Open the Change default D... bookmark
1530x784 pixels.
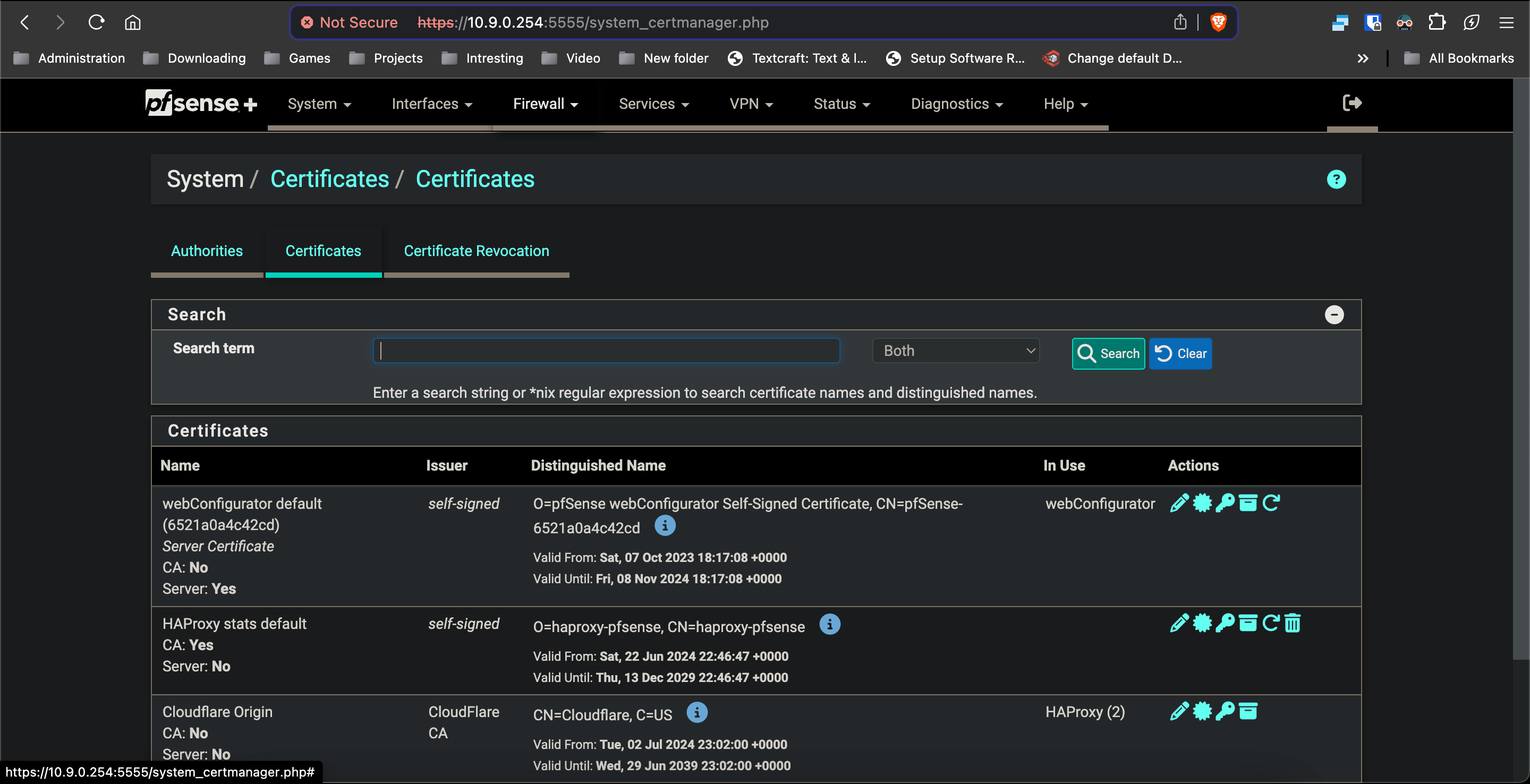point(1112,58)
